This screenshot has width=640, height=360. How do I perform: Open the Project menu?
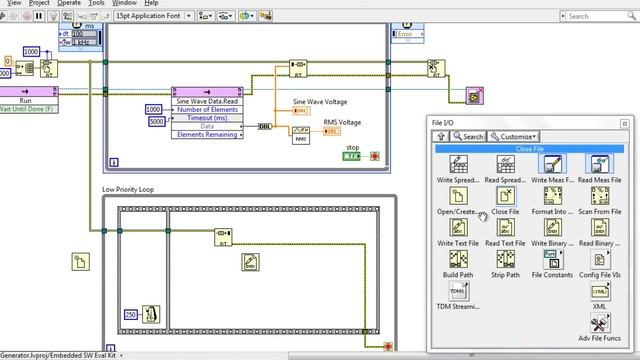[39, 3]
